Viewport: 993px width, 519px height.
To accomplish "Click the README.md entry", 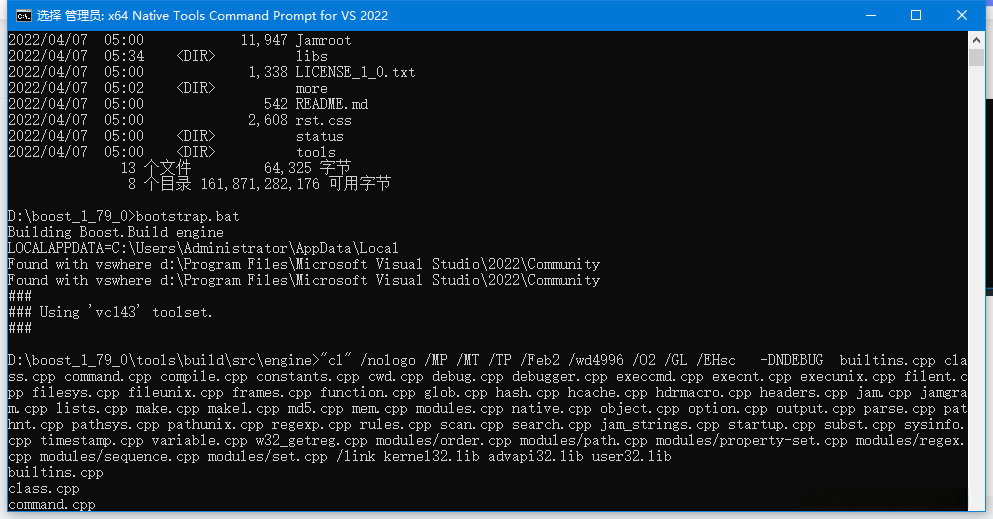I will [331, 104].
